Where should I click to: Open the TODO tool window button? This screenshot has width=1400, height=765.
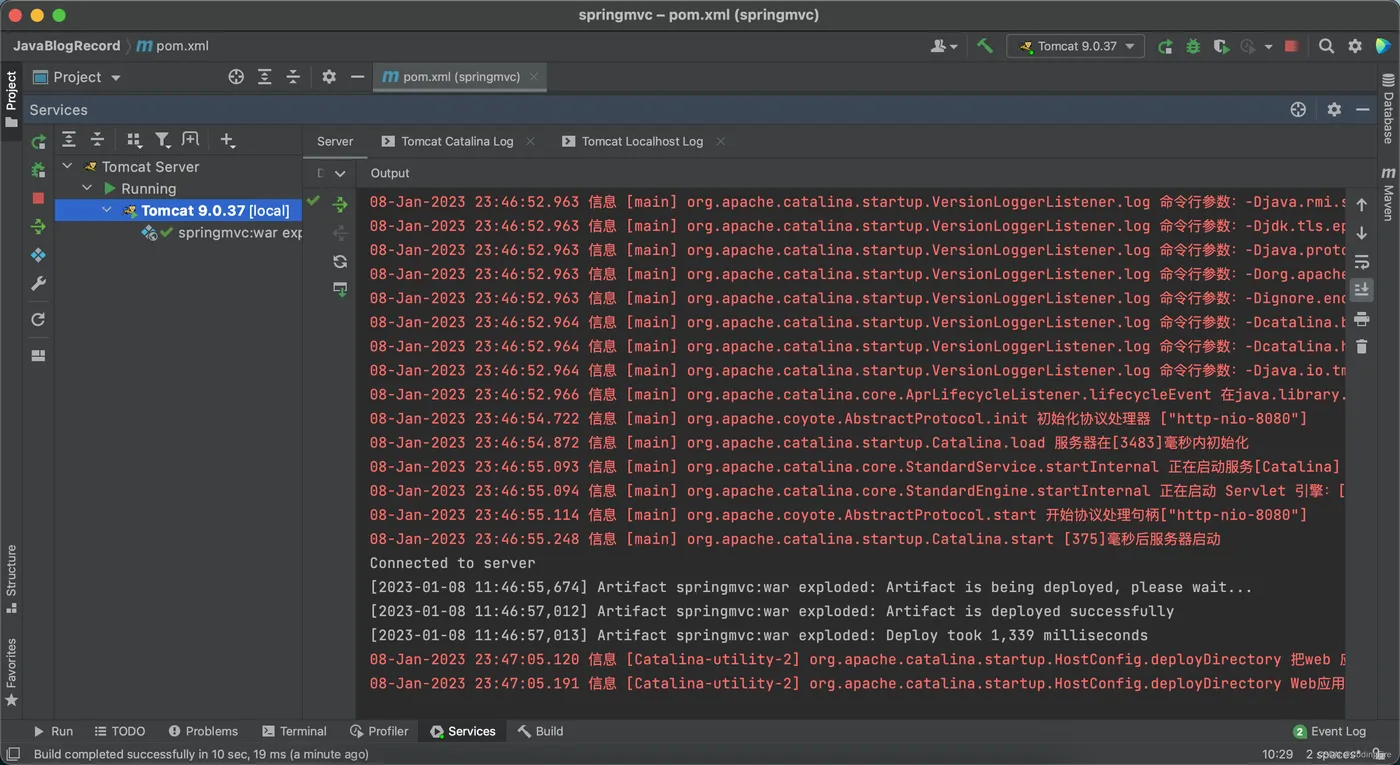coord(119,731)
